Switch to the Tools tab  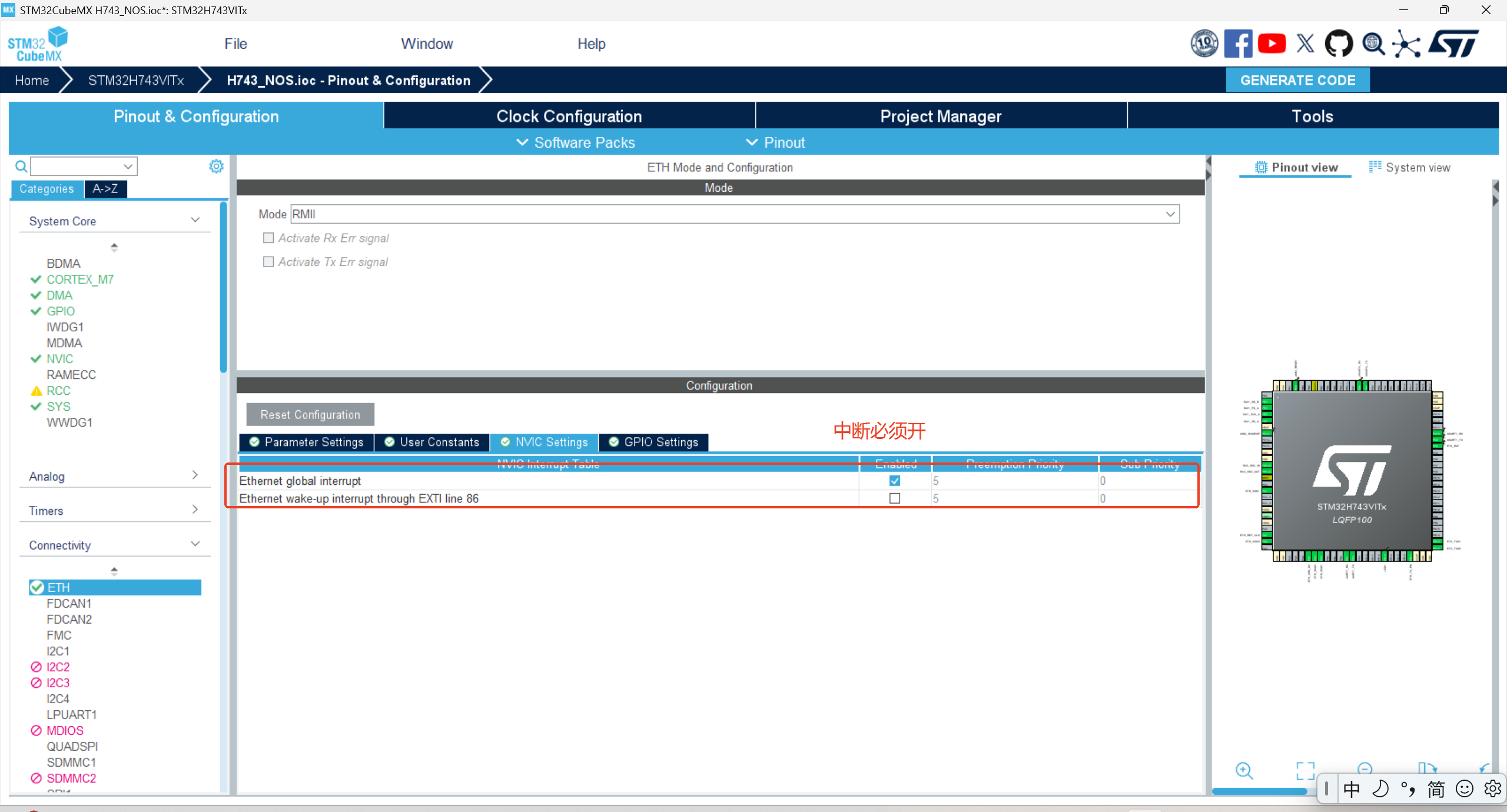pos(1312,116)
